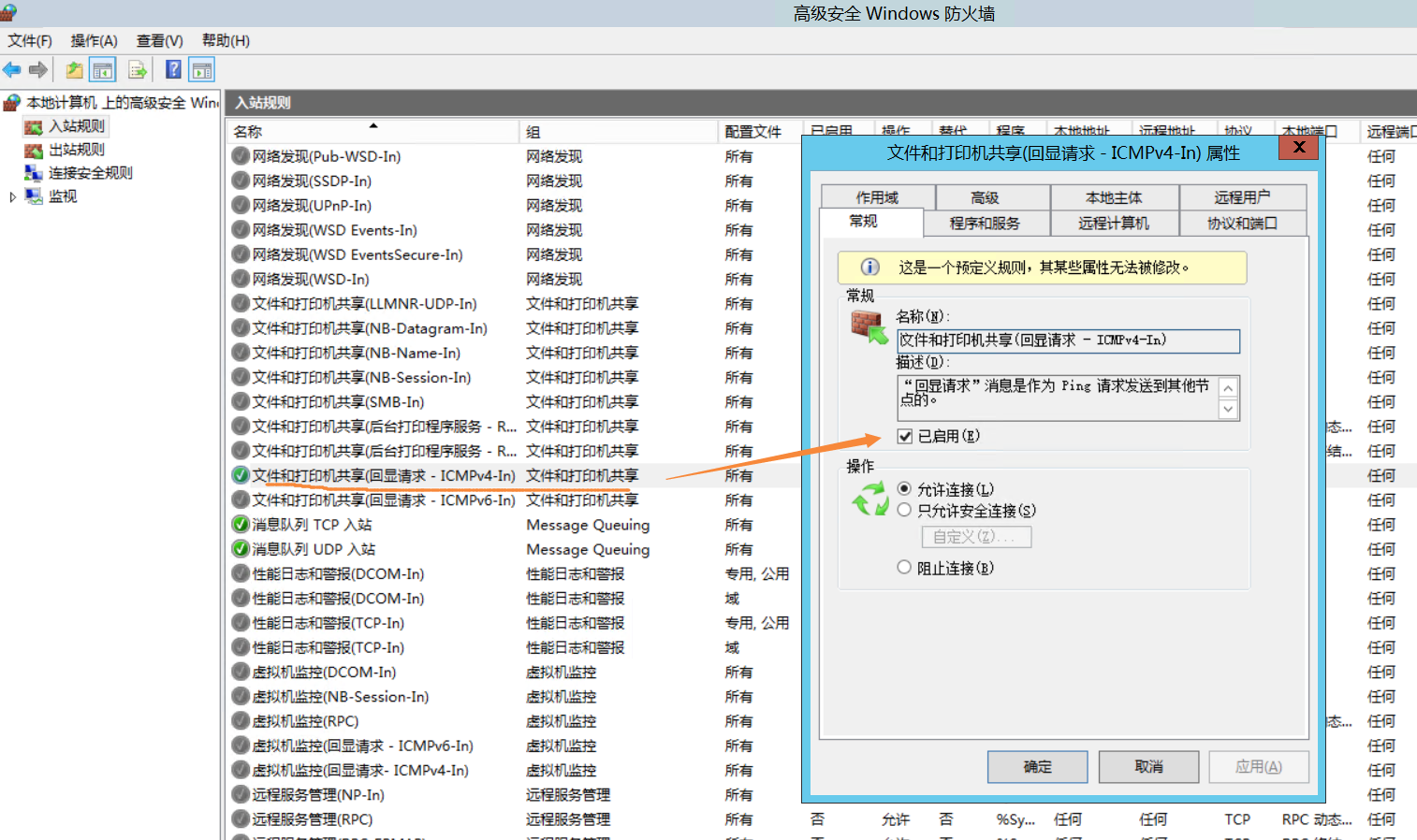Click the Up one level toolbar icon
Viewport: 1417px width, 840px height.
(75, 70)
